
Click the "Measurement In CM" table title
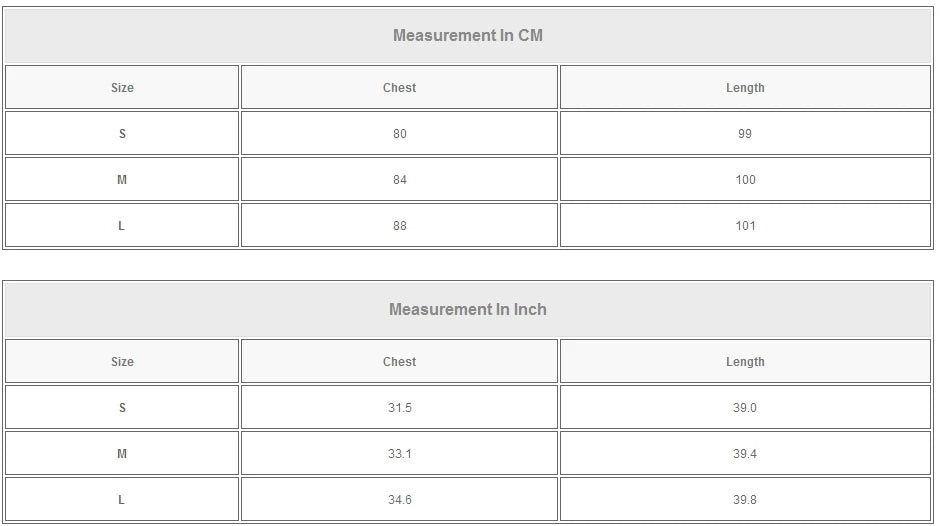tap(468, 36)
